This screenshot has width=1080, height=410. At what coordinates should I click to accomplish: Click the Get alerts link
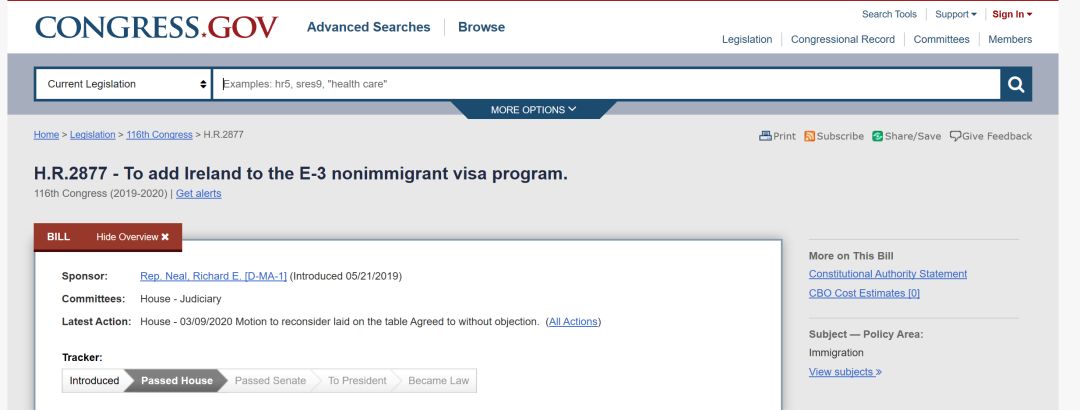coord(198,193)
